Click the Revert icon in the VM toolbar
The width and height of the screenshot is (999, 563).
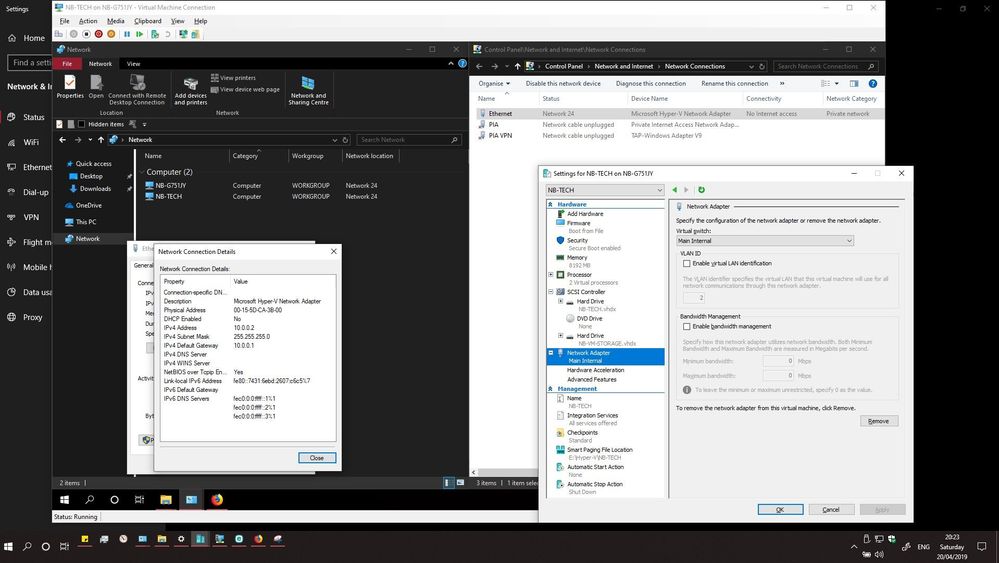(168, 34)
